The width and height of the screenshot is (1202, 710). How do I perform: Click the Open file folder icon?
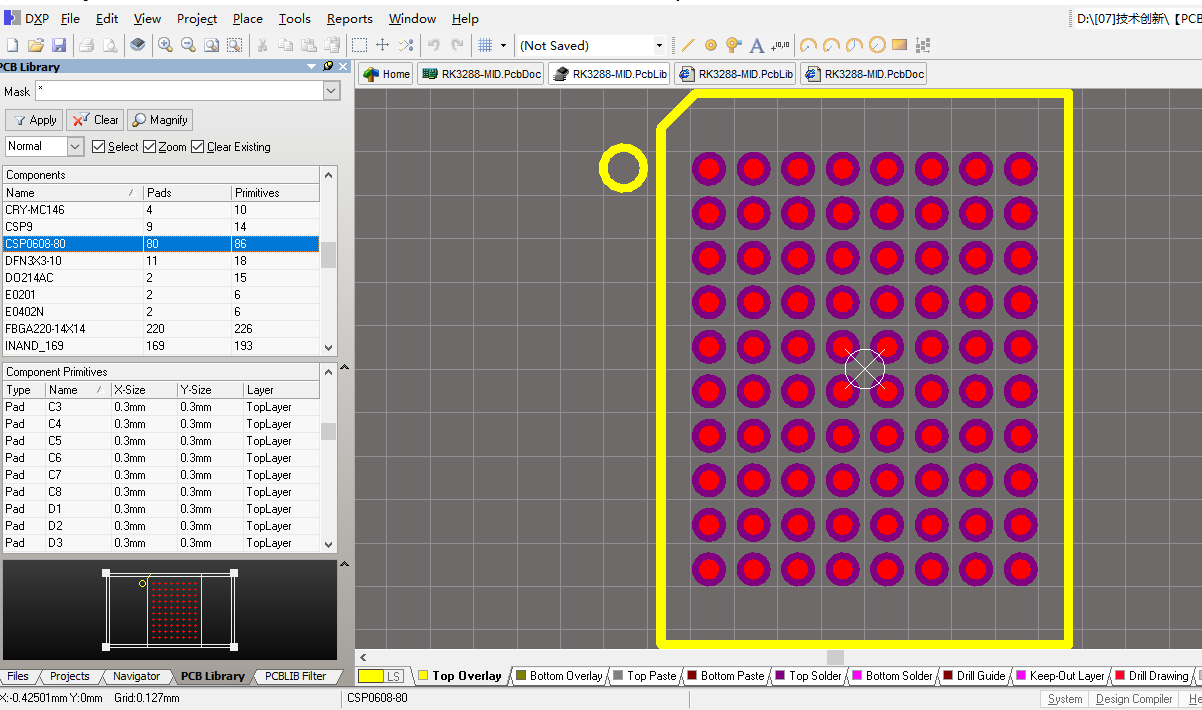point(36,45)
